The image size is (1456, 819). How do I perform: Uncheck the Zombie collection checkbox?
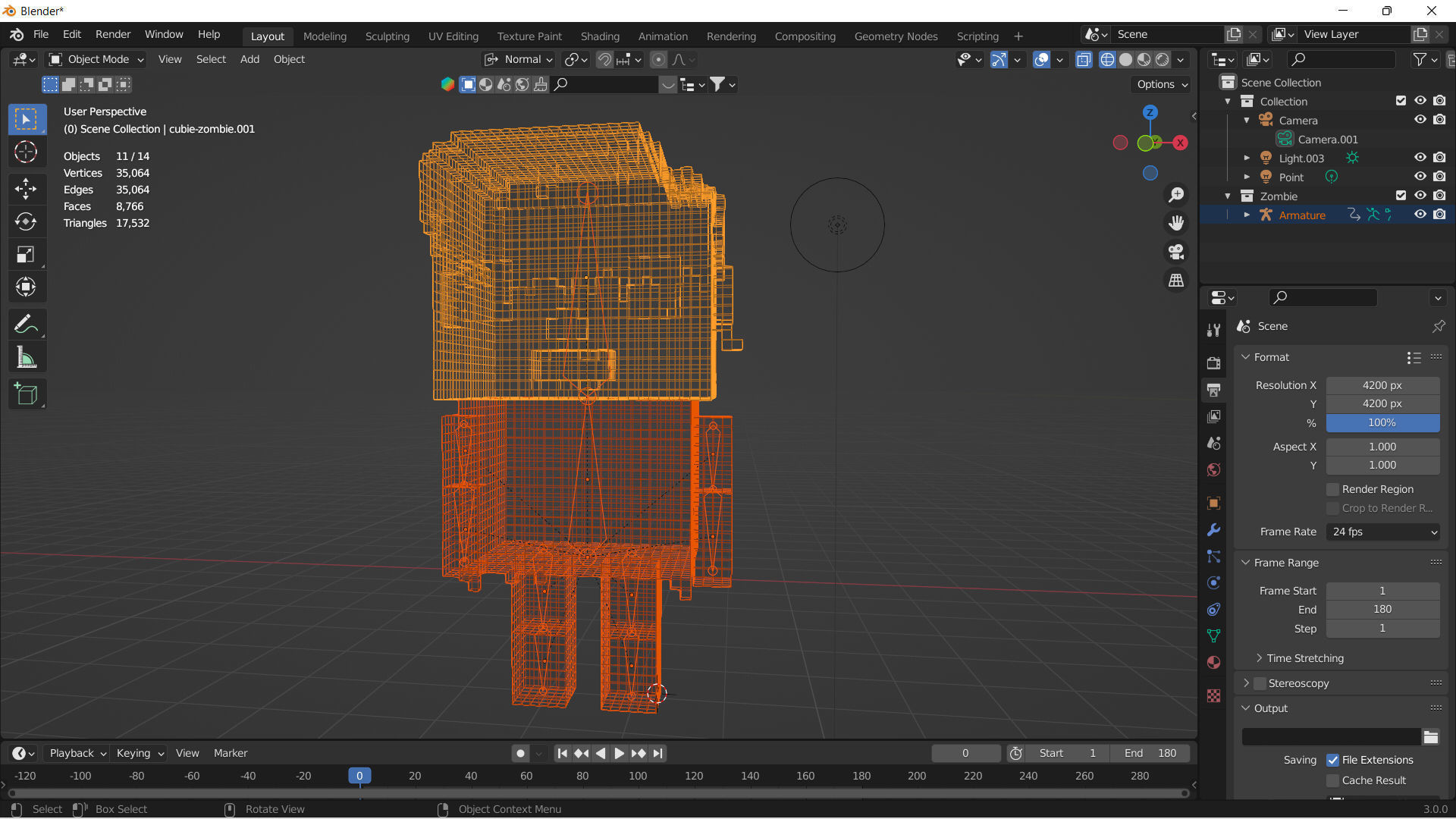tap(1401, 195)
